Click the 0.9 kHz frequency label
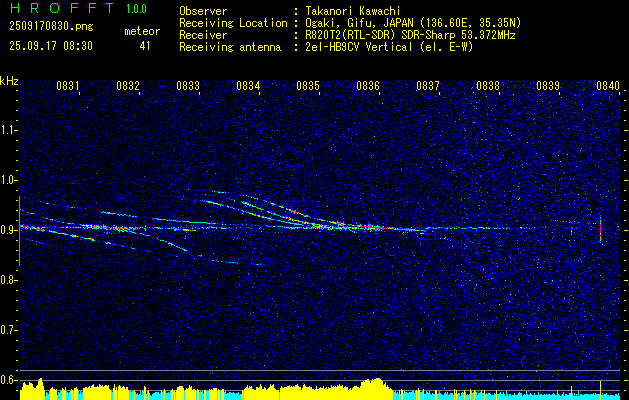The image size is (629, 400). coord(8,230)
